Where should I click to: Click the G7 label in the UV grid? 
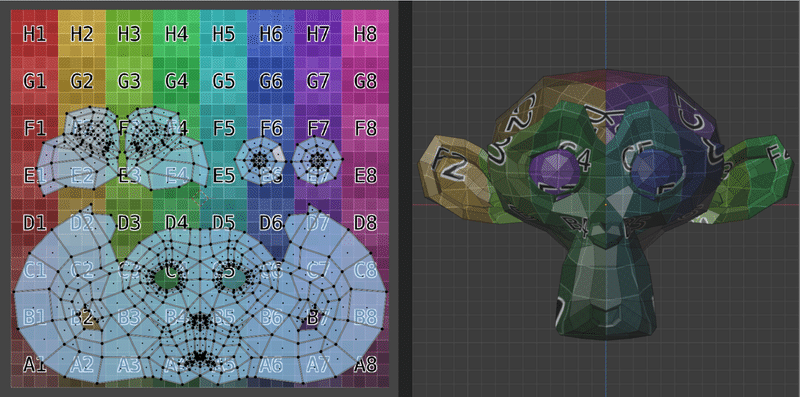tap(318, 81)
